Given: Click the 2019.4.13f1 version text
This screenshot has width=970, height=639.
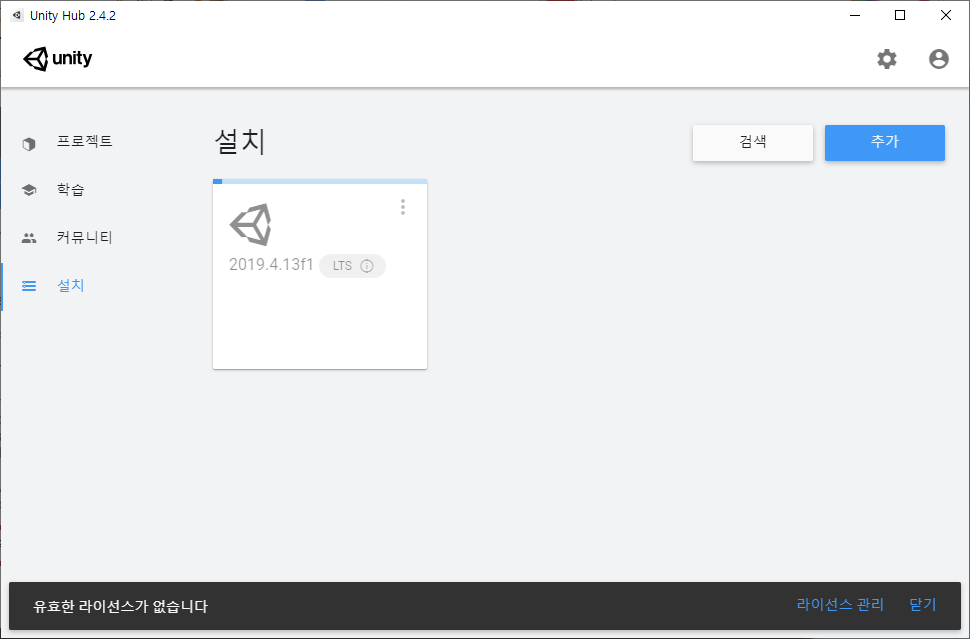Looking at the screenshot, I should [271, 265].
